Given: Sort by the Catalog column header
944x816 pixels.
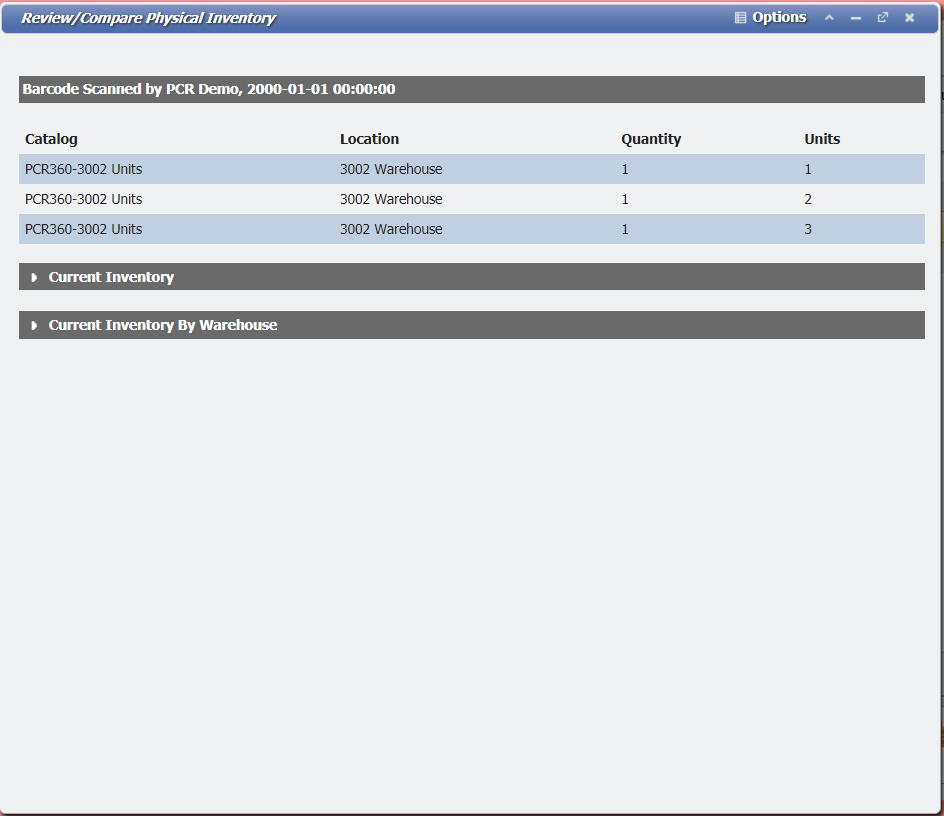Looking at the screenshot, I should pyautogui.click(x=51, y=139).
